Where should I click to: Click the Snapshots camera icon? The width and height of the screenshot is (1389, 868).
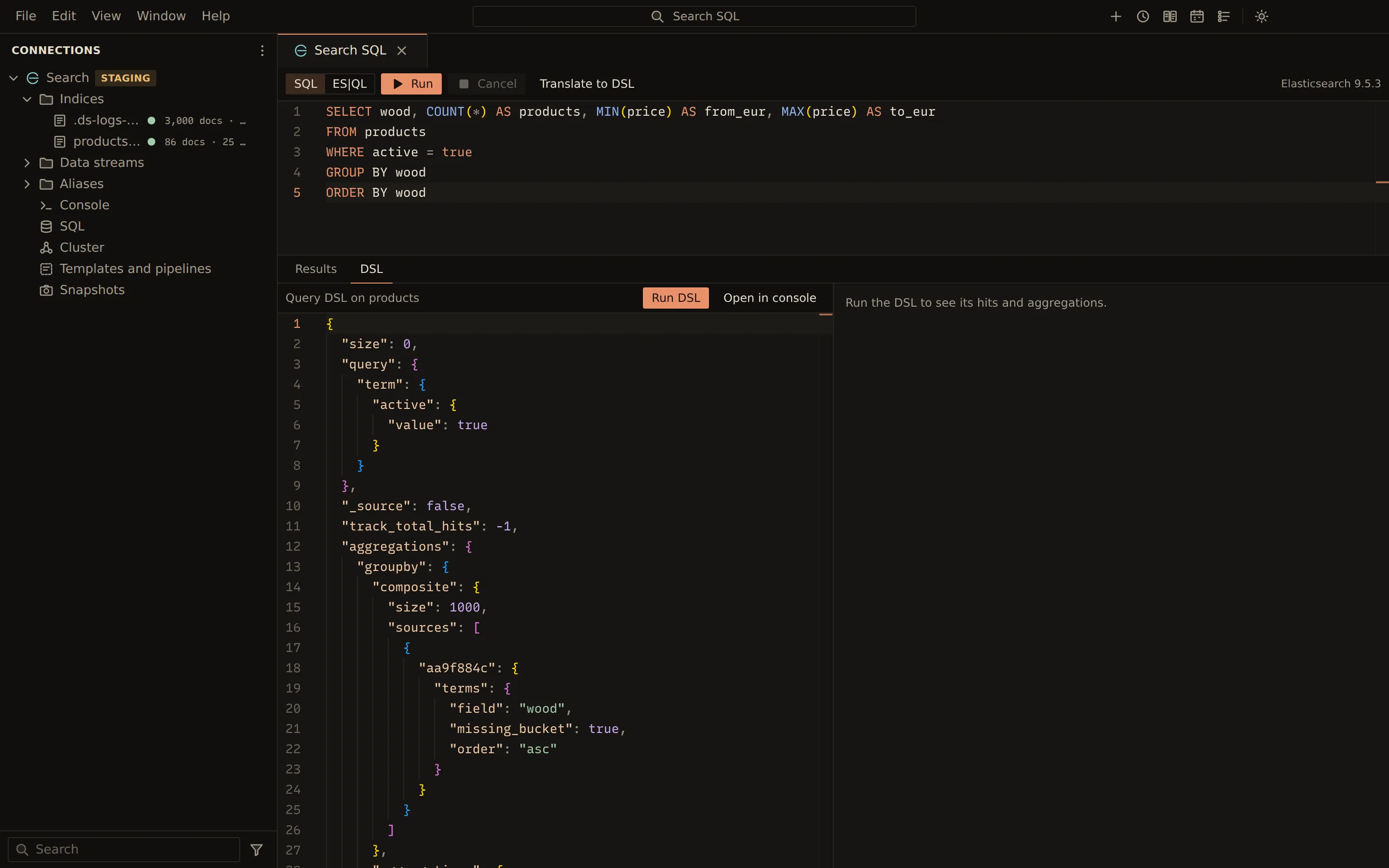coord(46,290)
